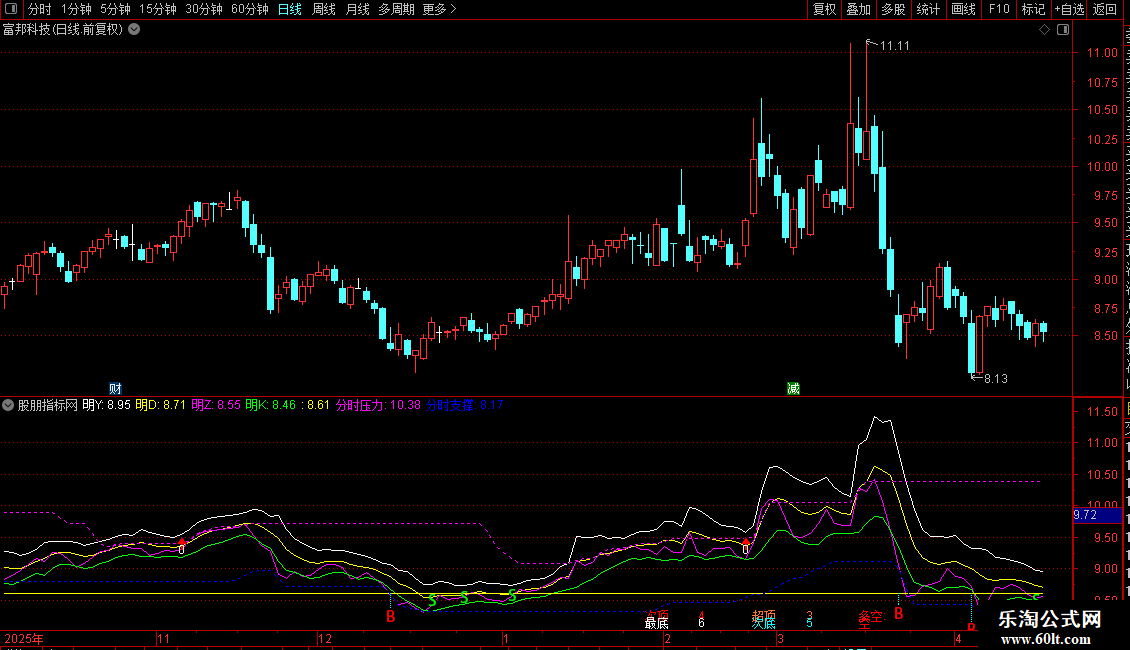This screenshot has width=1130, height=650.
Task: Click the 标记 mark button
Action: (x=1033, y=9)
